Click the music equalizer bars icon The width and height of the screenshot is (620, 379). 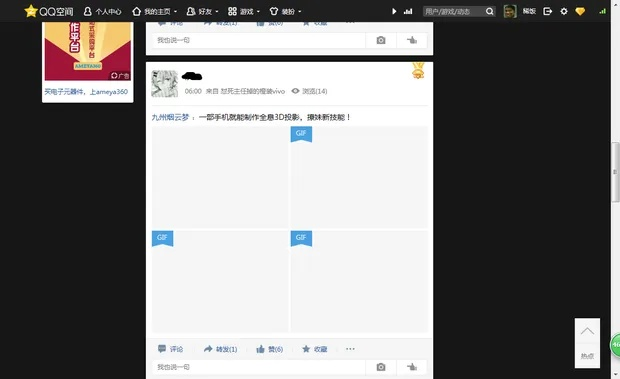pos(408,11)
